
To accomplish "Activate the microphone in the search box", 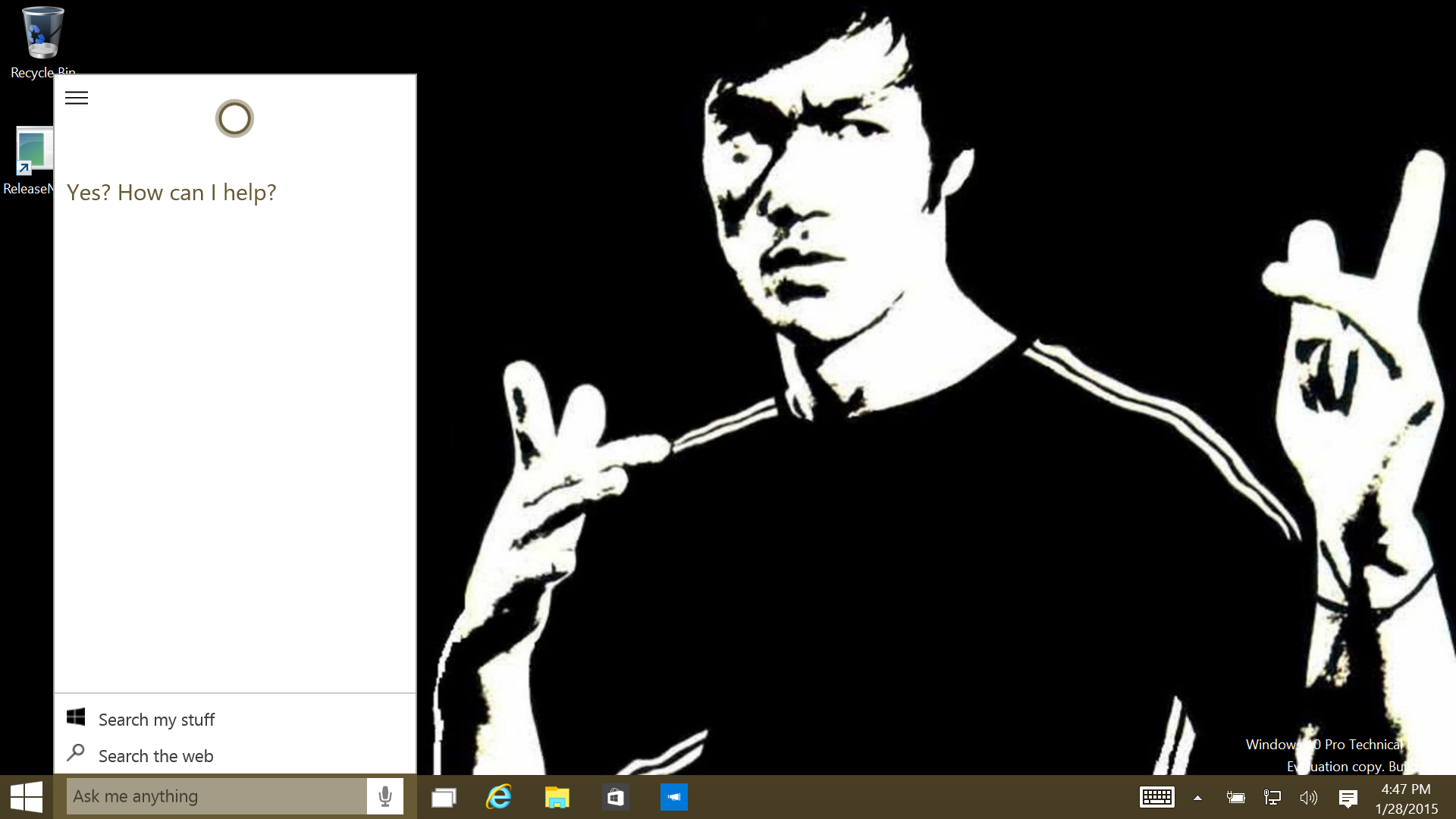I will click(x=385, y=796).
